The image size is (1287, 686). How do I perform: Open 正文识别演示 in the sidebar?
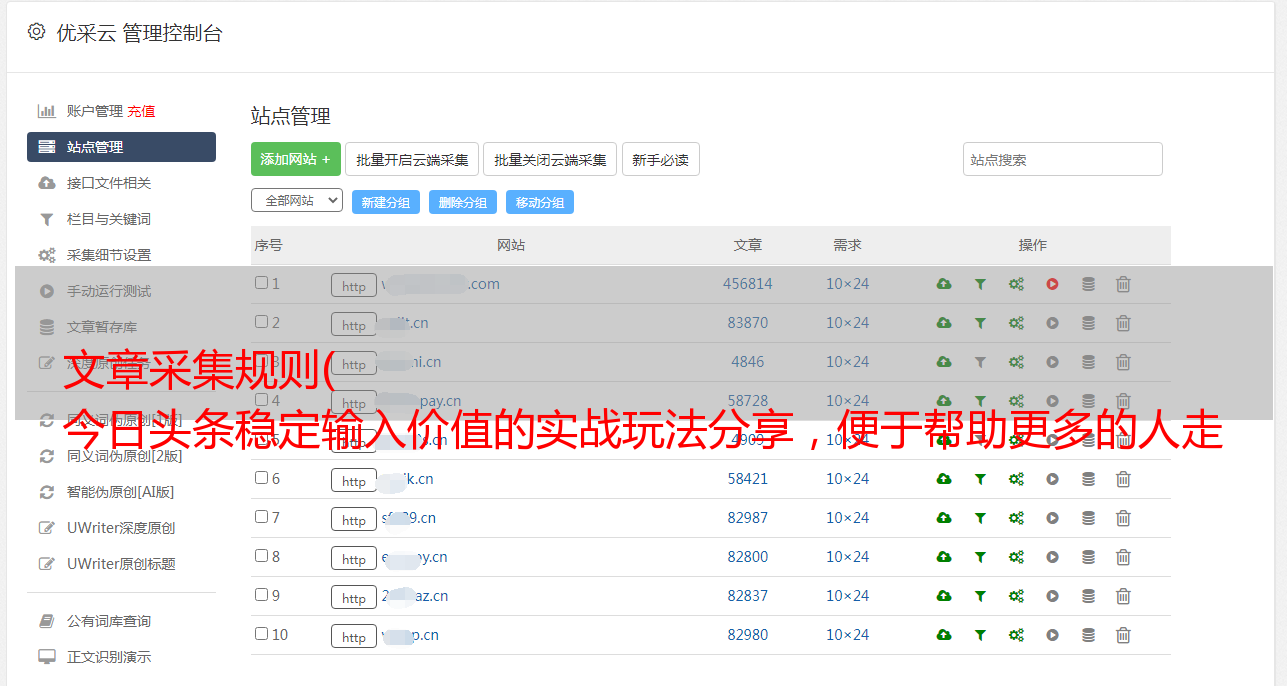(x=109, y=657)
